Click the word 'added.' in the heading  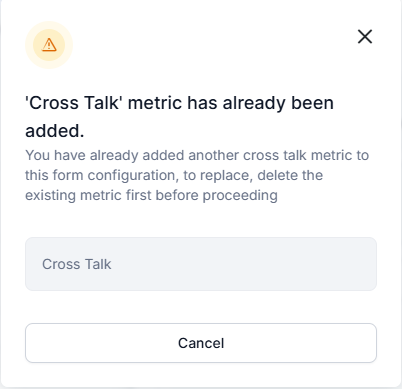tap(55, 131)
